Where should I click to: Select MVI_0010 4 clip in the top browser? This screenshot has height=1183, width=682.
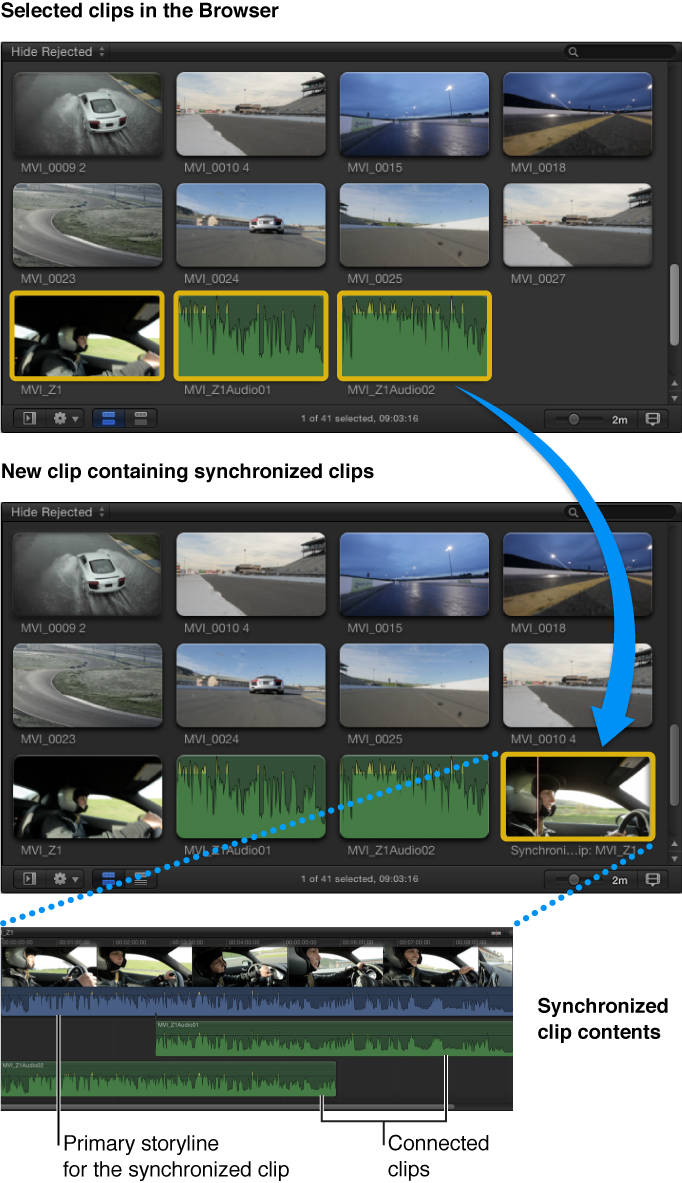(251, 114)
